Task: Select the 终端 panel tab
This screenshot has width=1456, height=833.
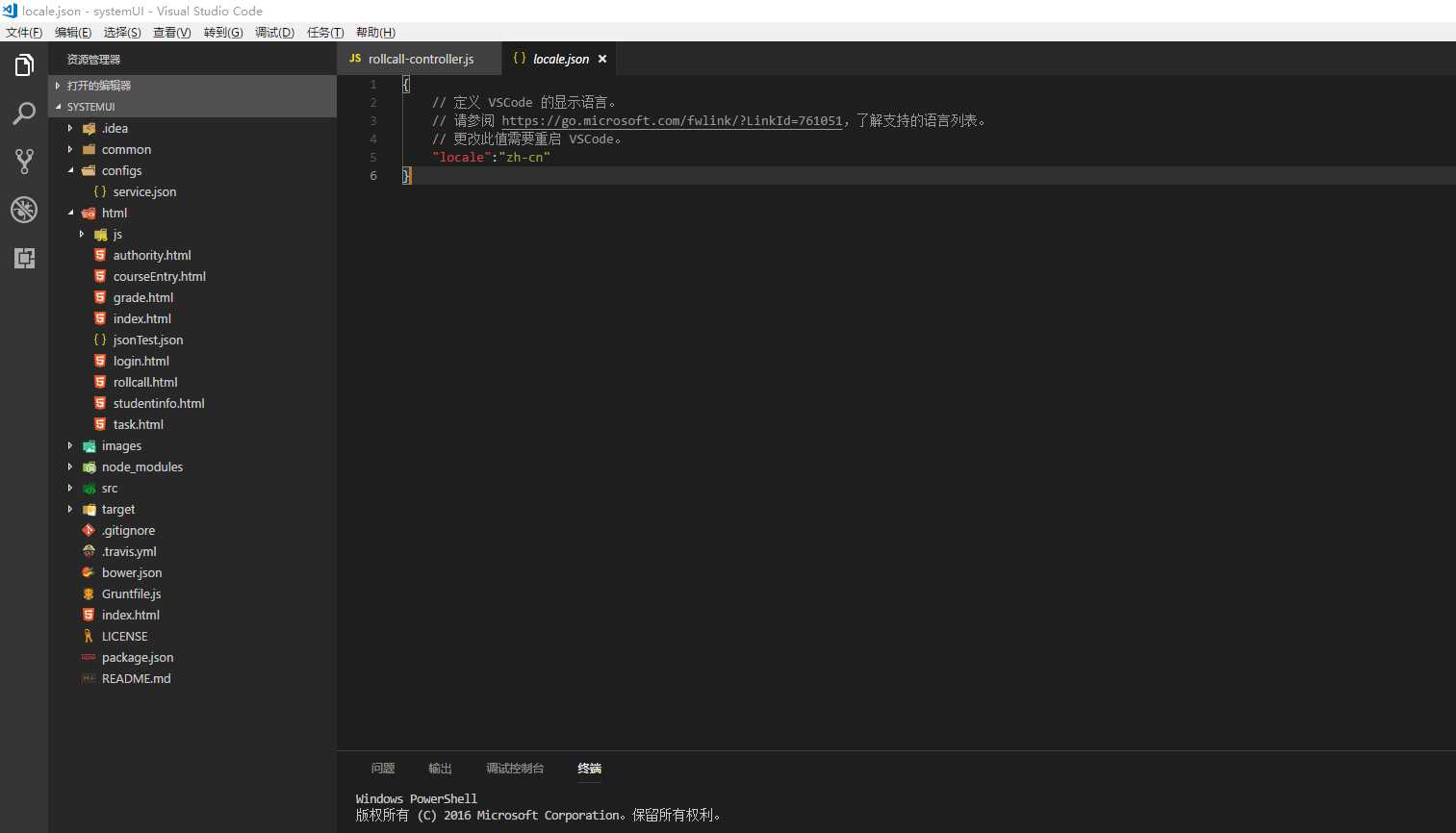Action: pyautogui.click(x=589, y=769)
